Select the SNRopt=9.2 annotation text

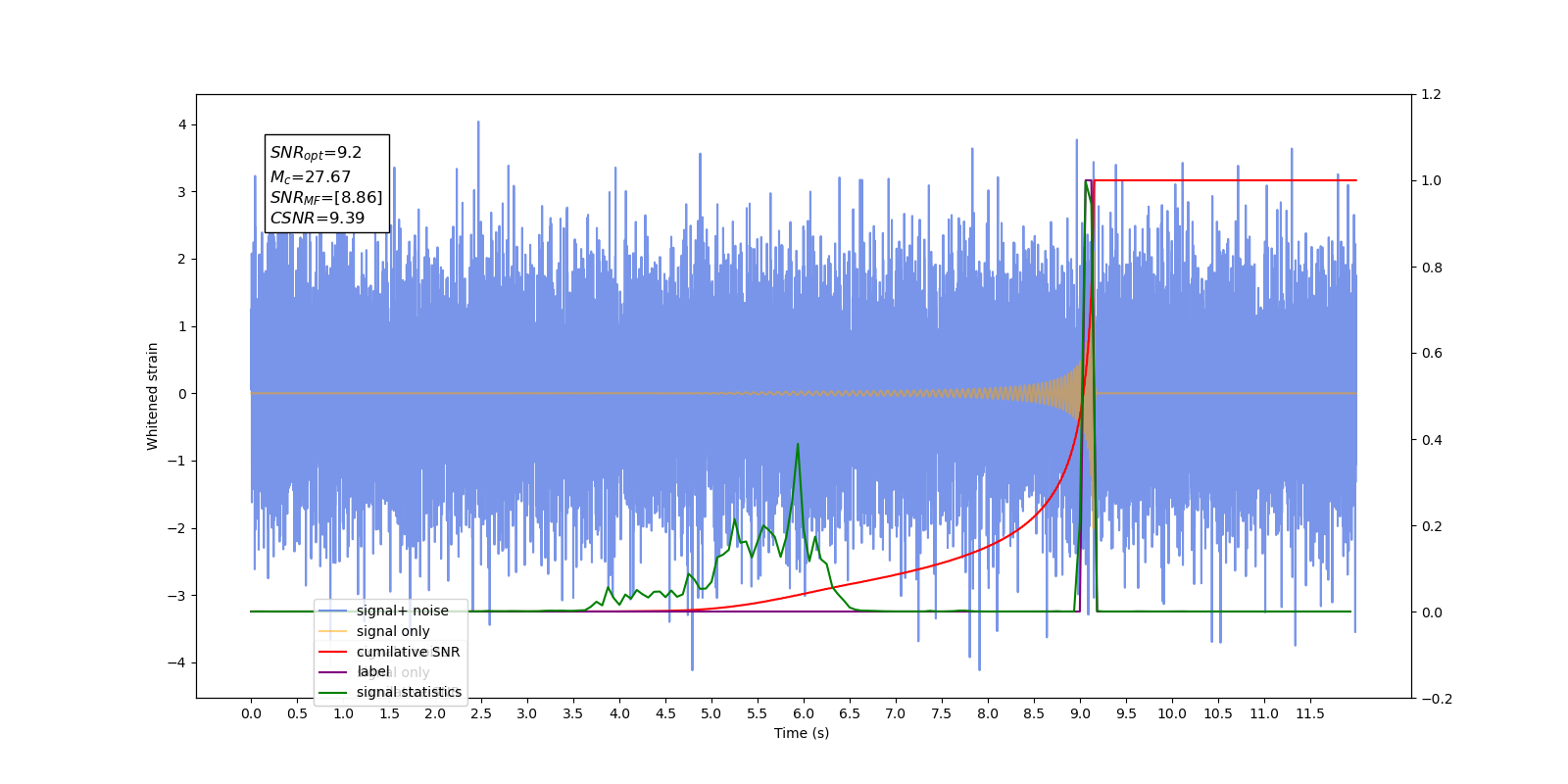(316, 153)
